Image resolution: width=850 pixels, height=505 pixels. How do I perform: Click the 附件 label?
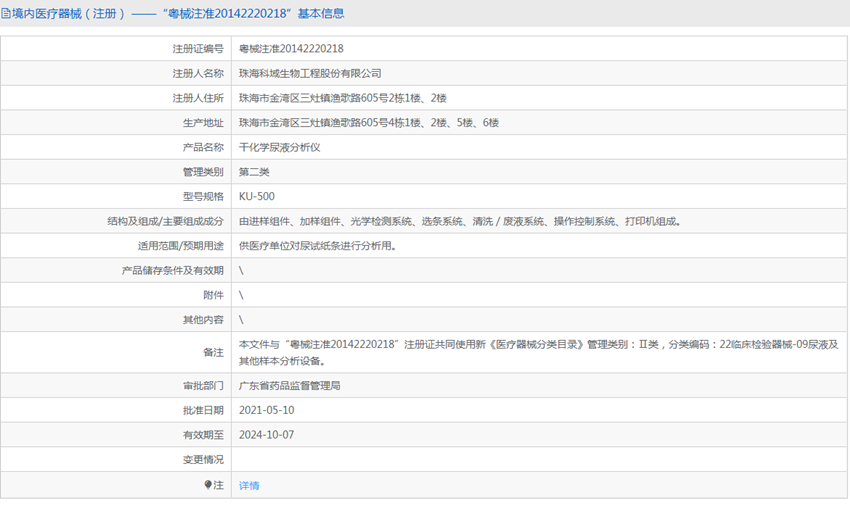(x=213, y=295)
